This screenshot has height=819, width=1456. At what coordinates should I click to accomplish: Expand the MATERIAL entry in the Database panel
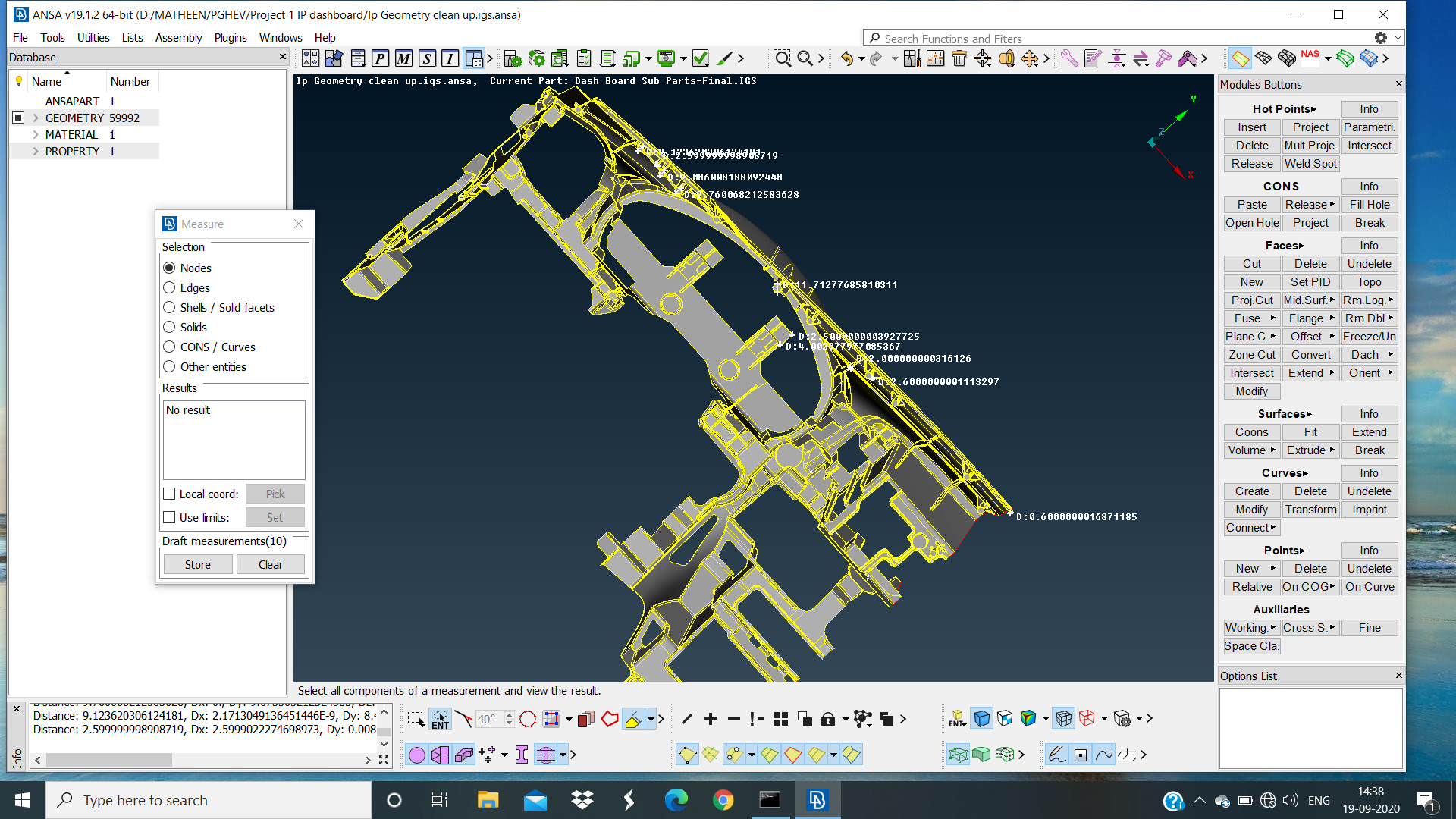click(x=34, y=134)
